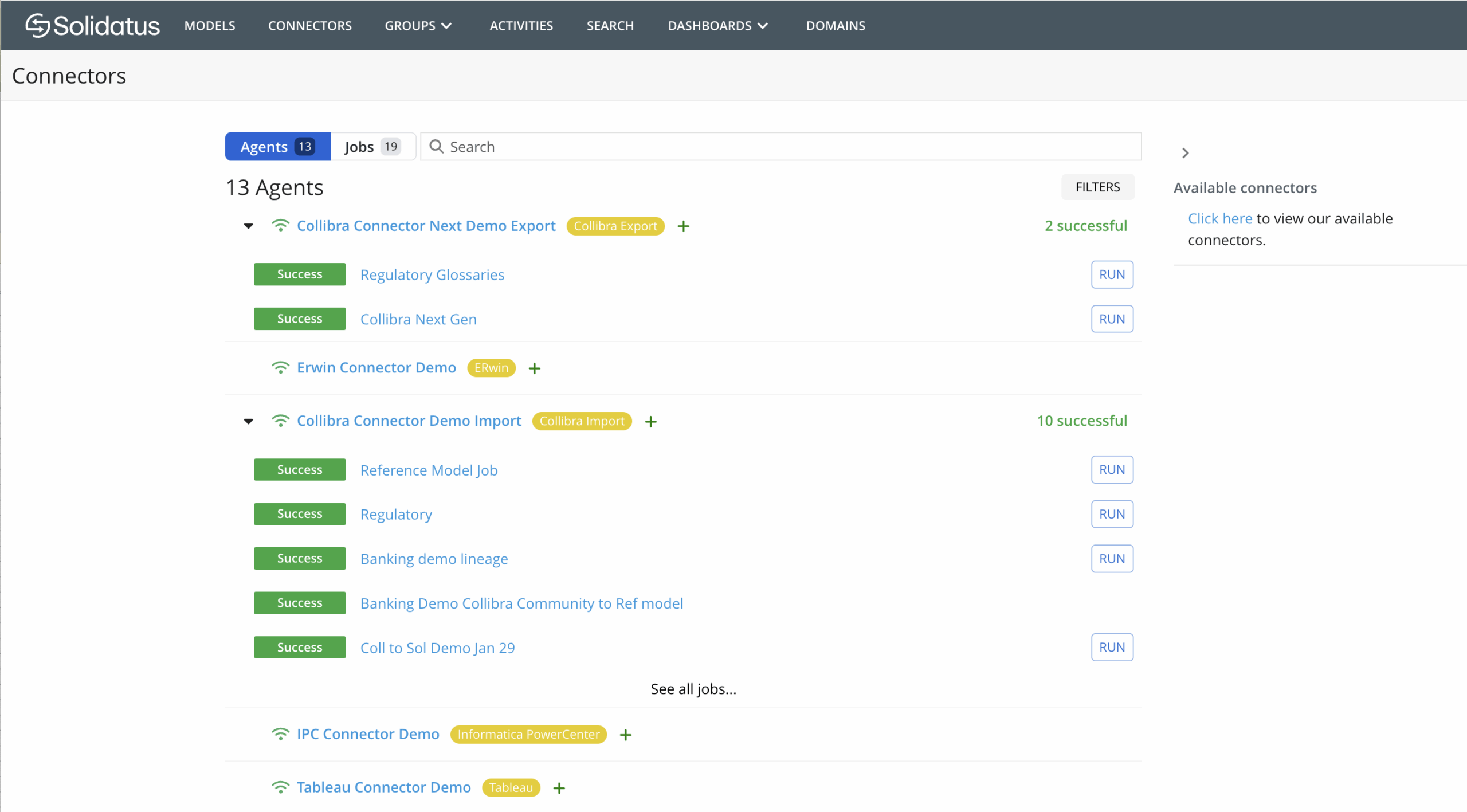Open the Filters button
This screenshot has width=1467, height=812.
point(1097,187)
